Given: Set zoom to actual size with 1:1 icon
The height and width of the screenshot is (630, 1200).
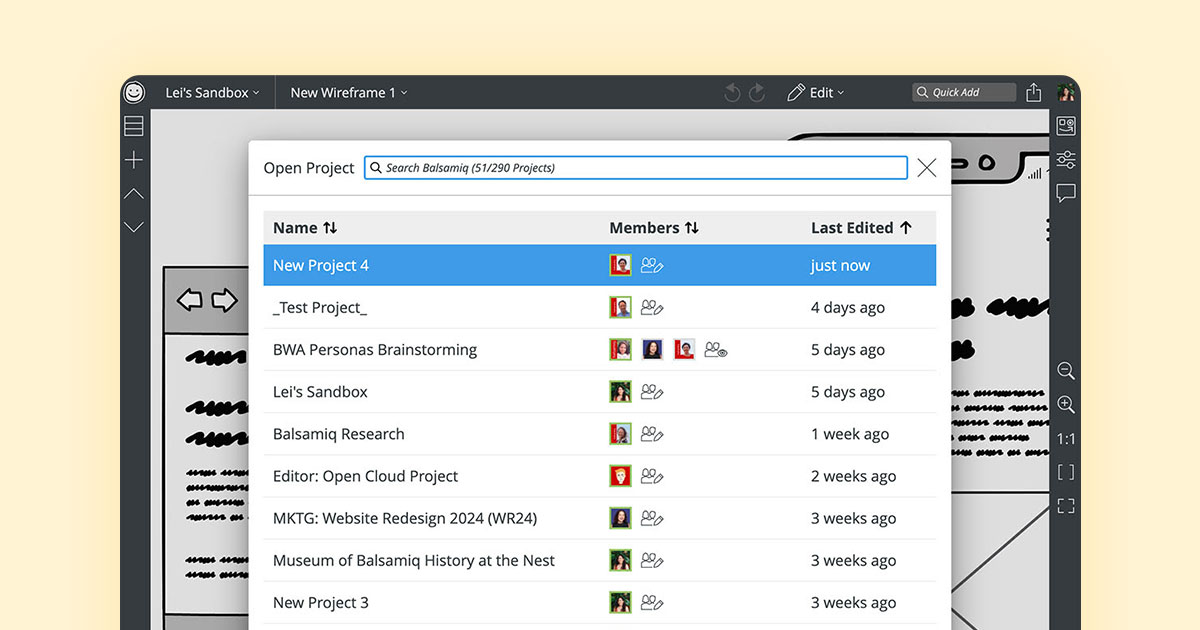Looking at the screenshot, I should coord(1065,437).
